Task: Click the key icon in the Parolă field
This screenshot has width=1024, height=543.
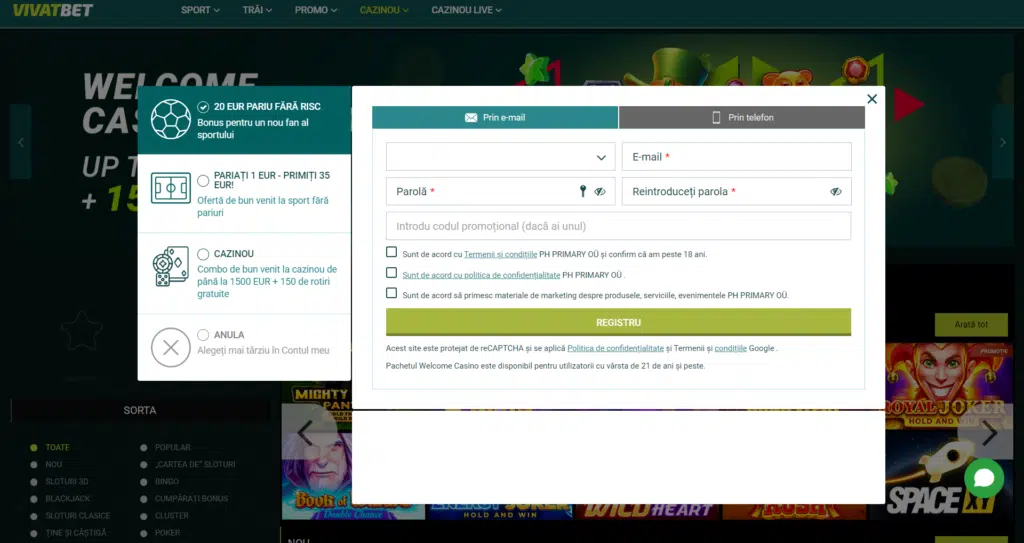Action: [583, 191]
